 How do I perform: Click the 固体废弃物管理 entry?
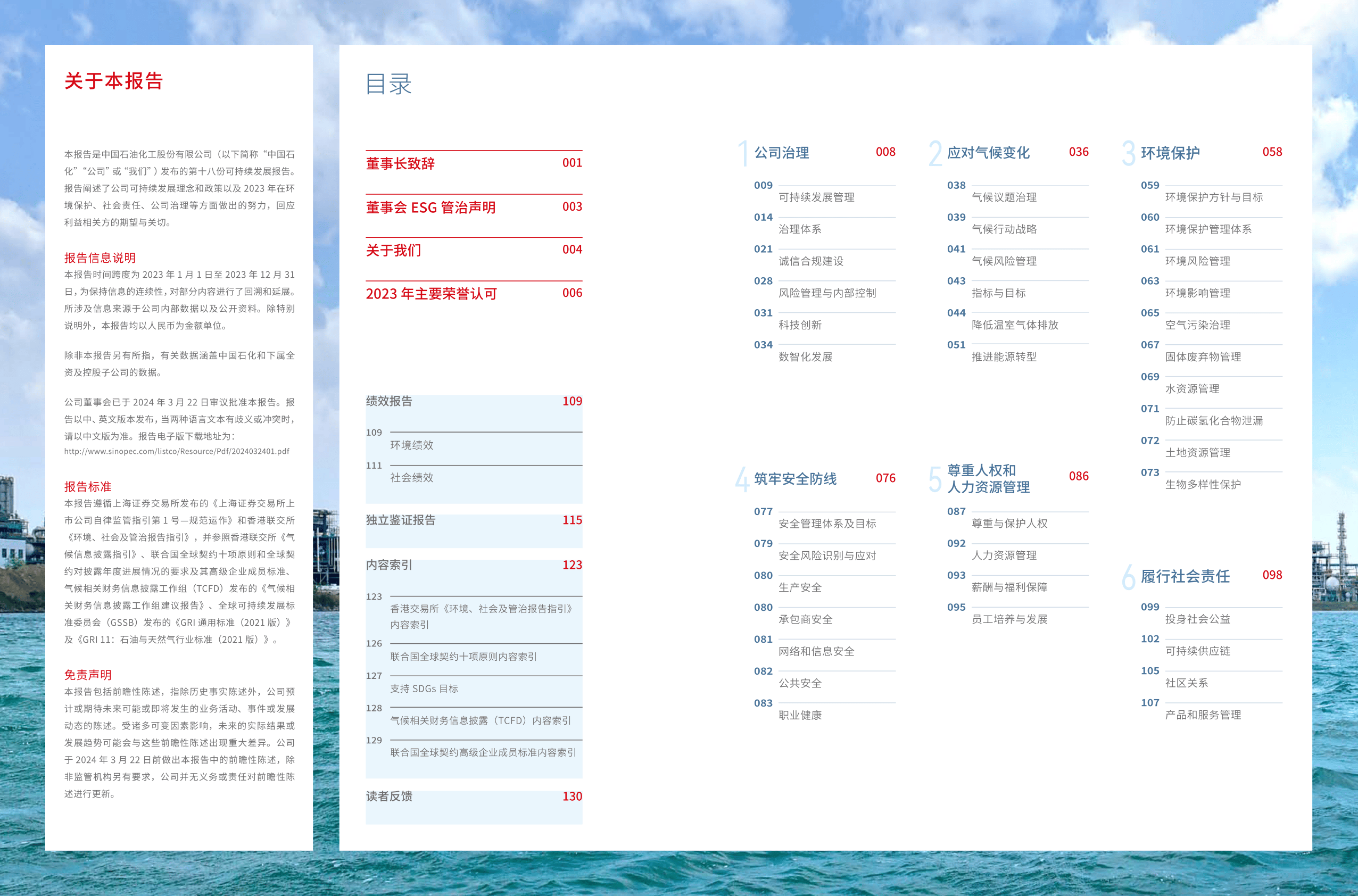(1203, 357)
